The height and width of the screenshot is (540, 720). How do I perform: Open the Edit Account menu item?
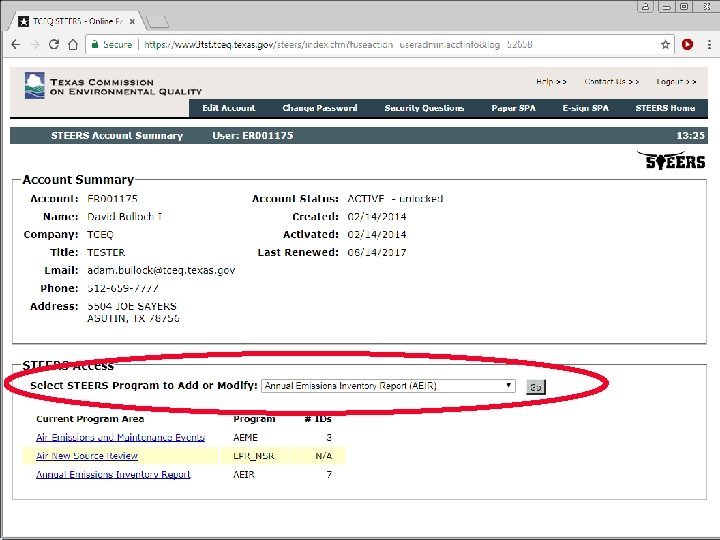pos(229,108)
